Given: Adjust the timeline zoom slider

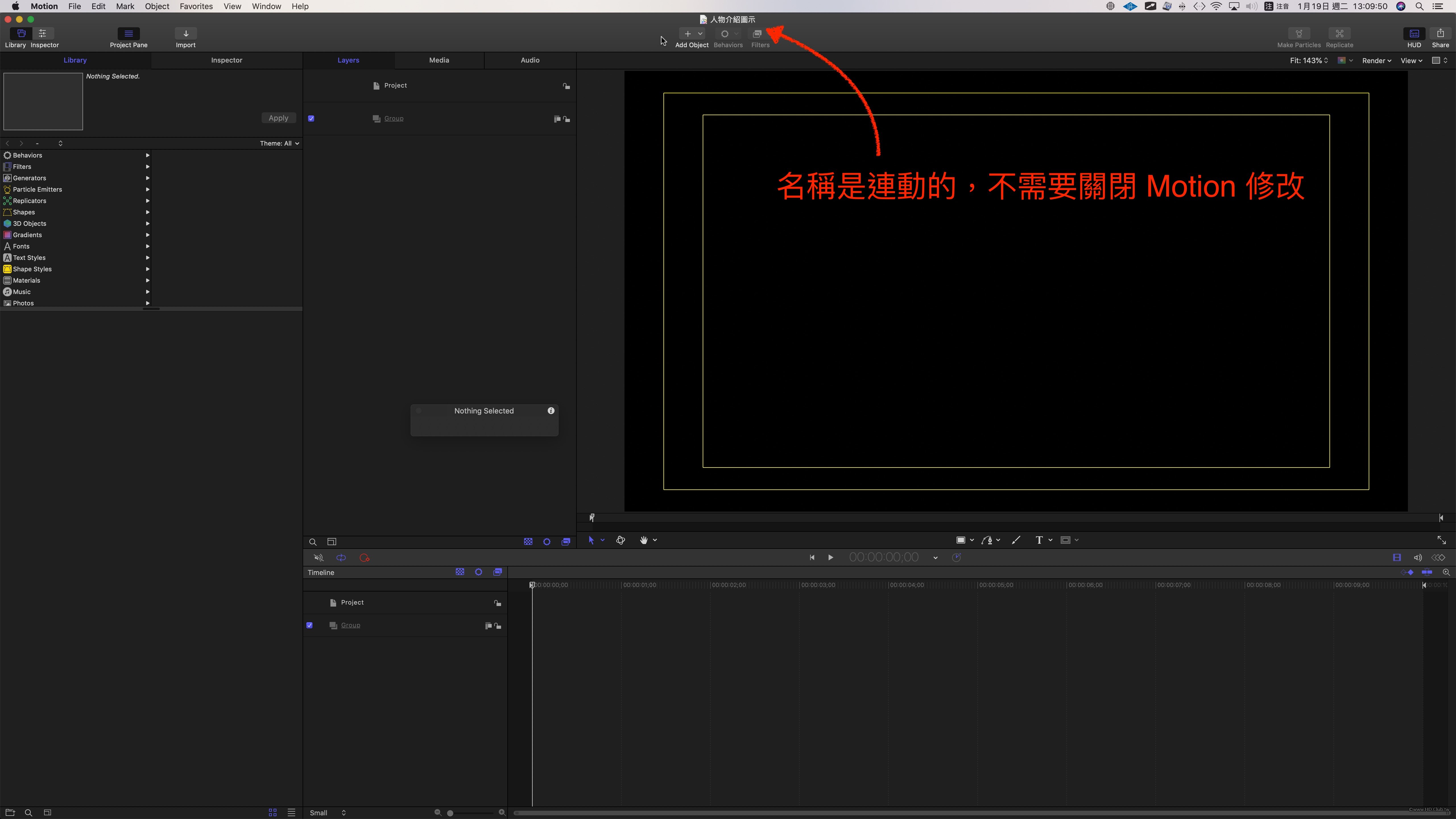Looking at the screenshot, I should coord(450,813).
